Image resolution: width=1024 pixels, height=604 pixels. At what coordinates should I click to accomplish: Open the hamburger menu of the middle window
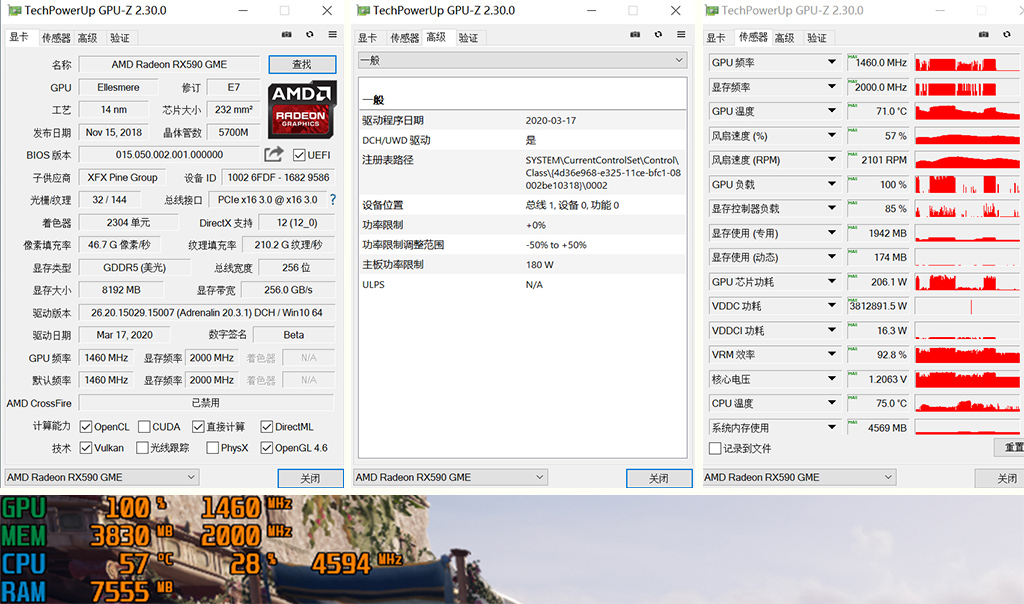click(680, 34)
